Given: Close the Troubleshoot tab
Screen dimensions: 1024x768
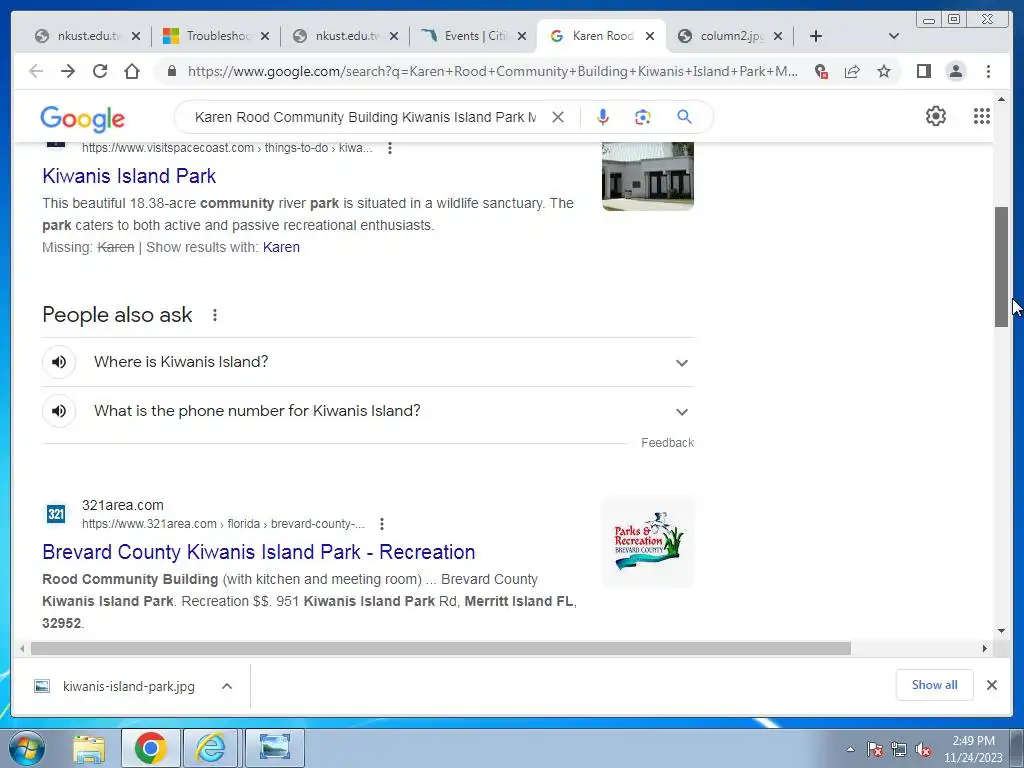Looking at the screenshot, I should 264,36.
